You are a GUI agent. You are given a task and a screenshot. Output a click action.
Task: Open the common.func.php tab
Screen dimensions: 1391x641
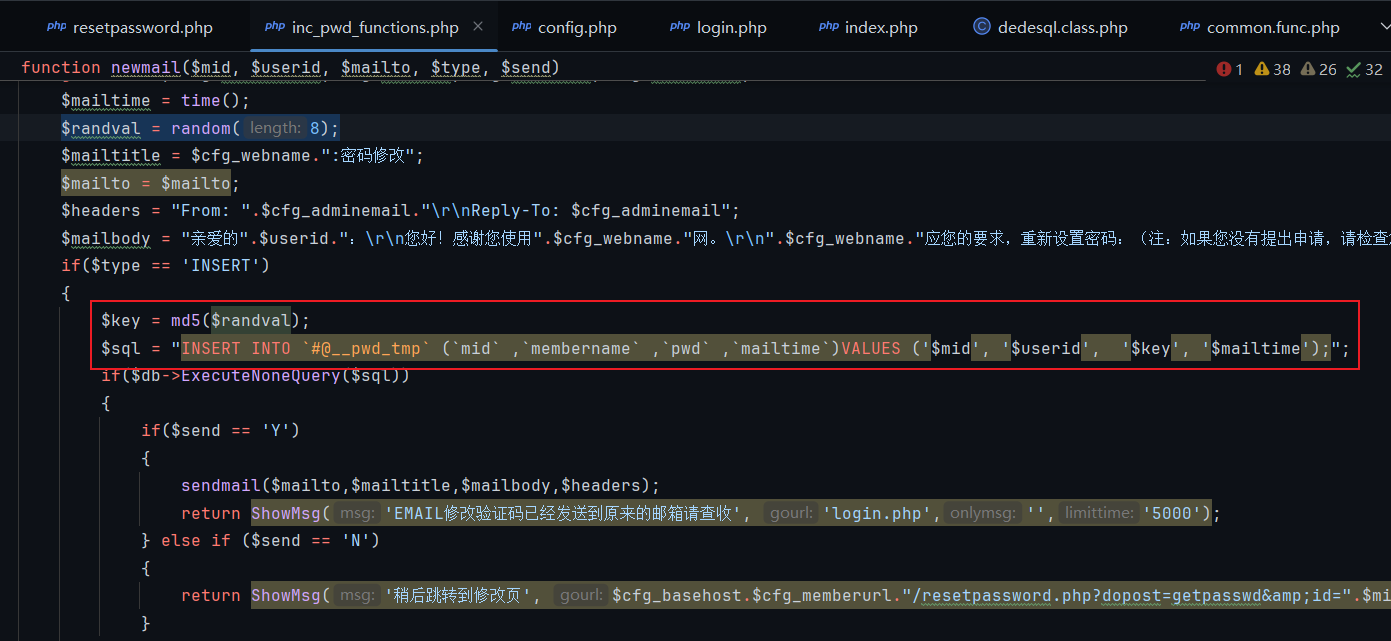click(x=1272, y=27)
